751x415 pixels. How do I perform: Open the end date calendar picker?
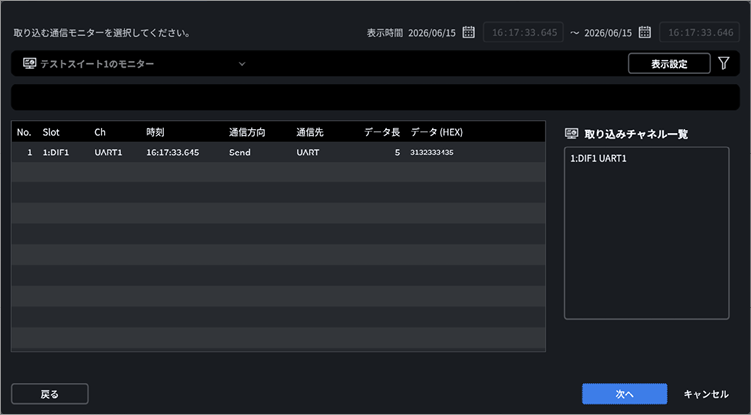(x=645, y=32)
